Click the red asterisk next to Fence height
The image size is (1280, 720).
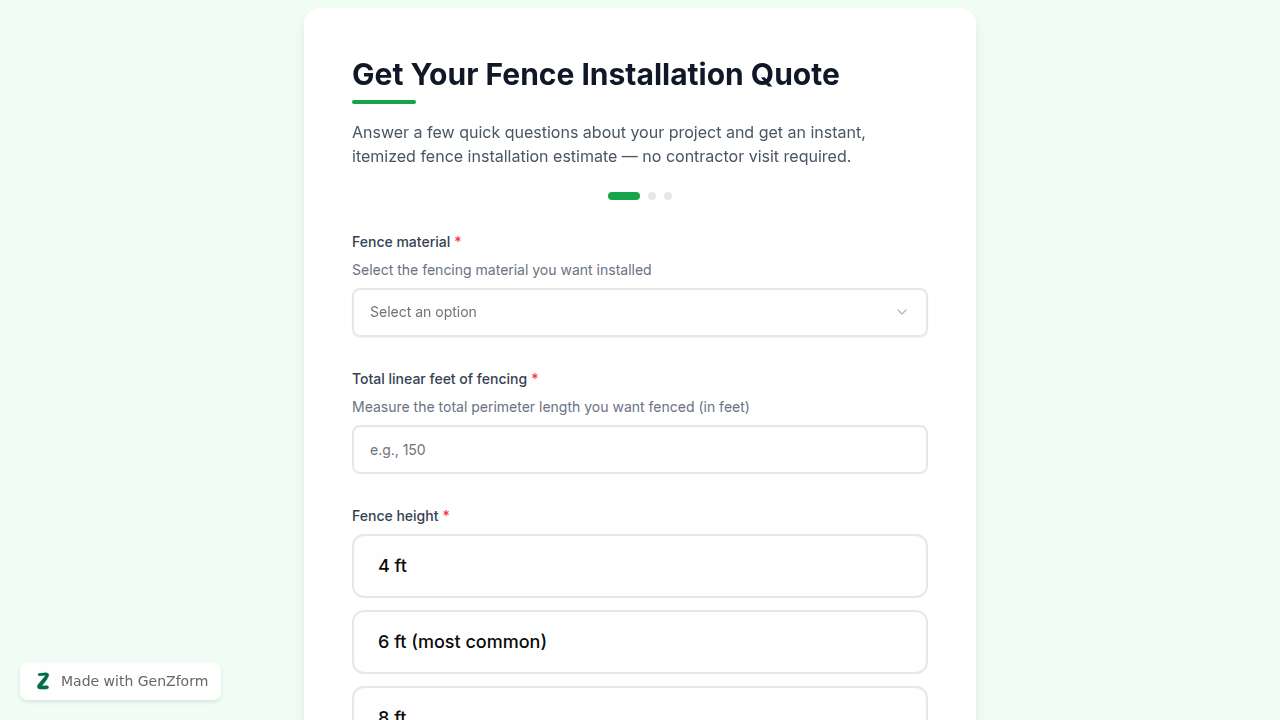coord(446,515)
